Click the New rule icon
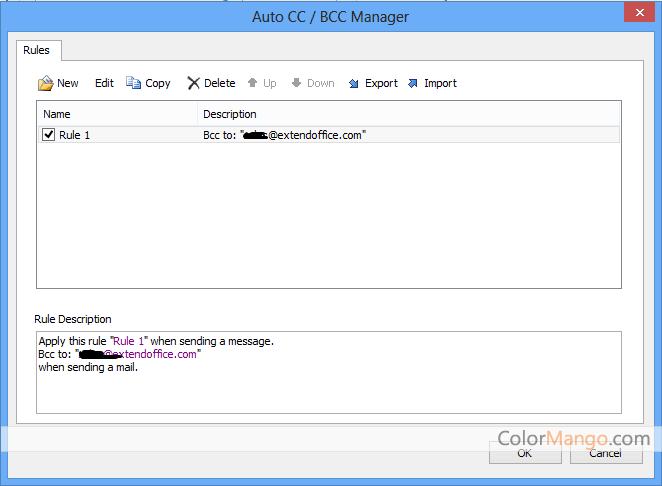 (46, 84)
